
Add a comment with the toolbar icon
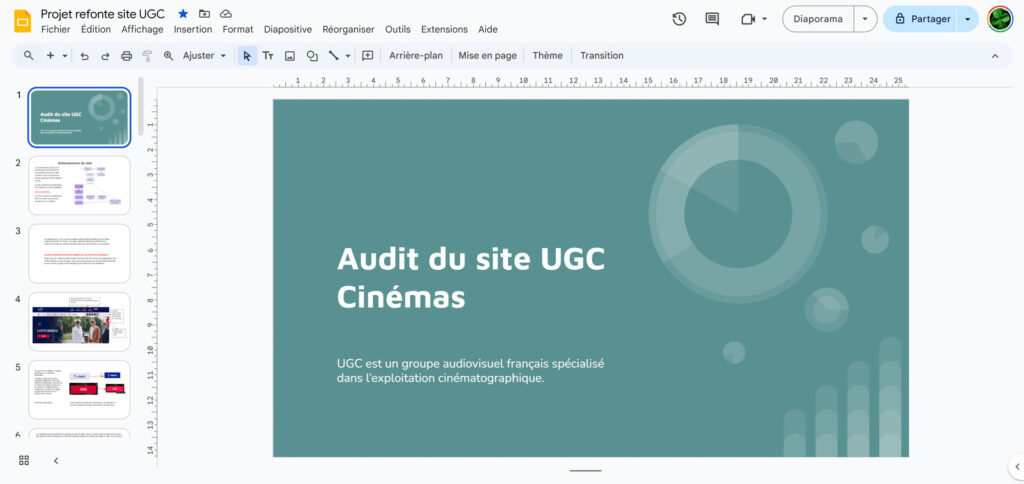click(368, 56)
